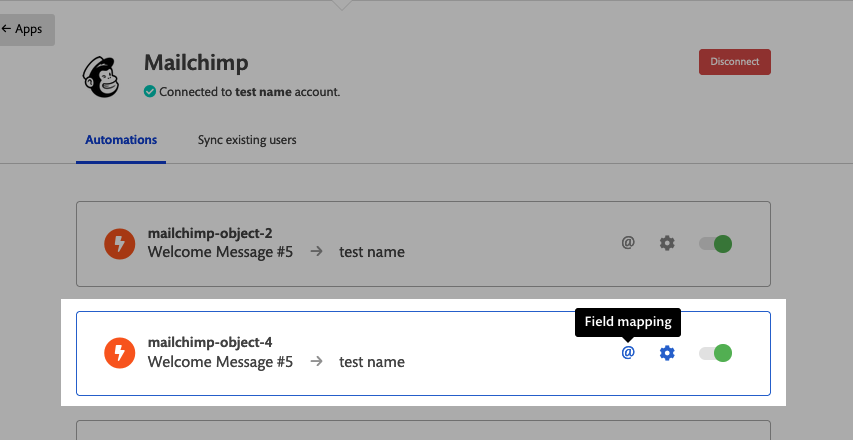Click test name in mailchimp-object-2 row

pos(372,252)
